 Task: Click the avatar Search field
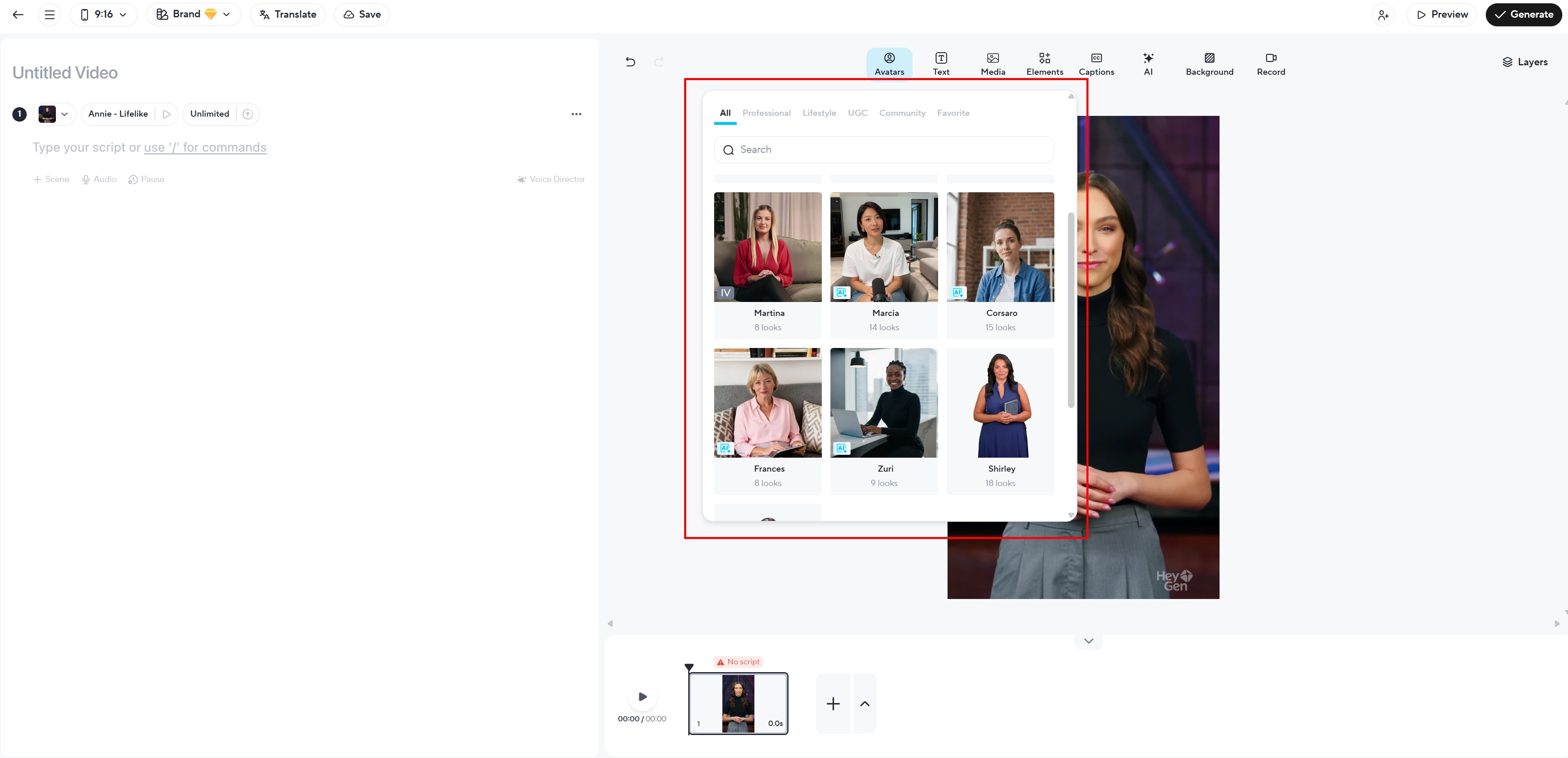coord(884,150)
